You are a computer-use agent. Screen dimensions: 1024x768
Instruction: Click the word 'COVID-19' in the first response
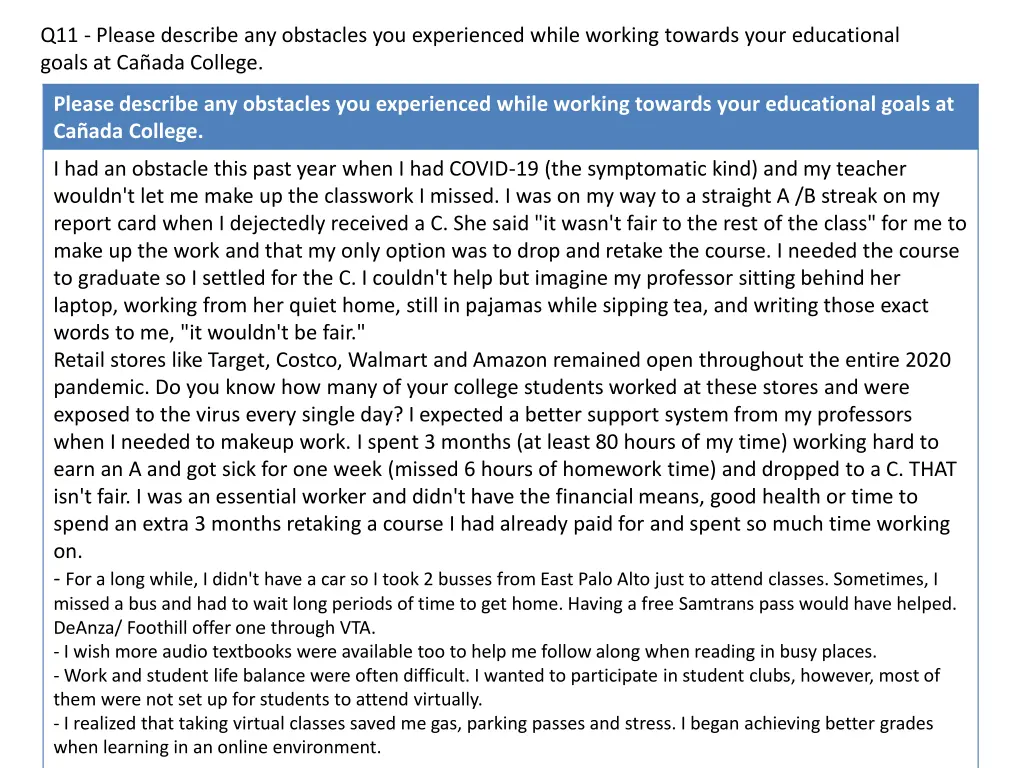[494, 169]
